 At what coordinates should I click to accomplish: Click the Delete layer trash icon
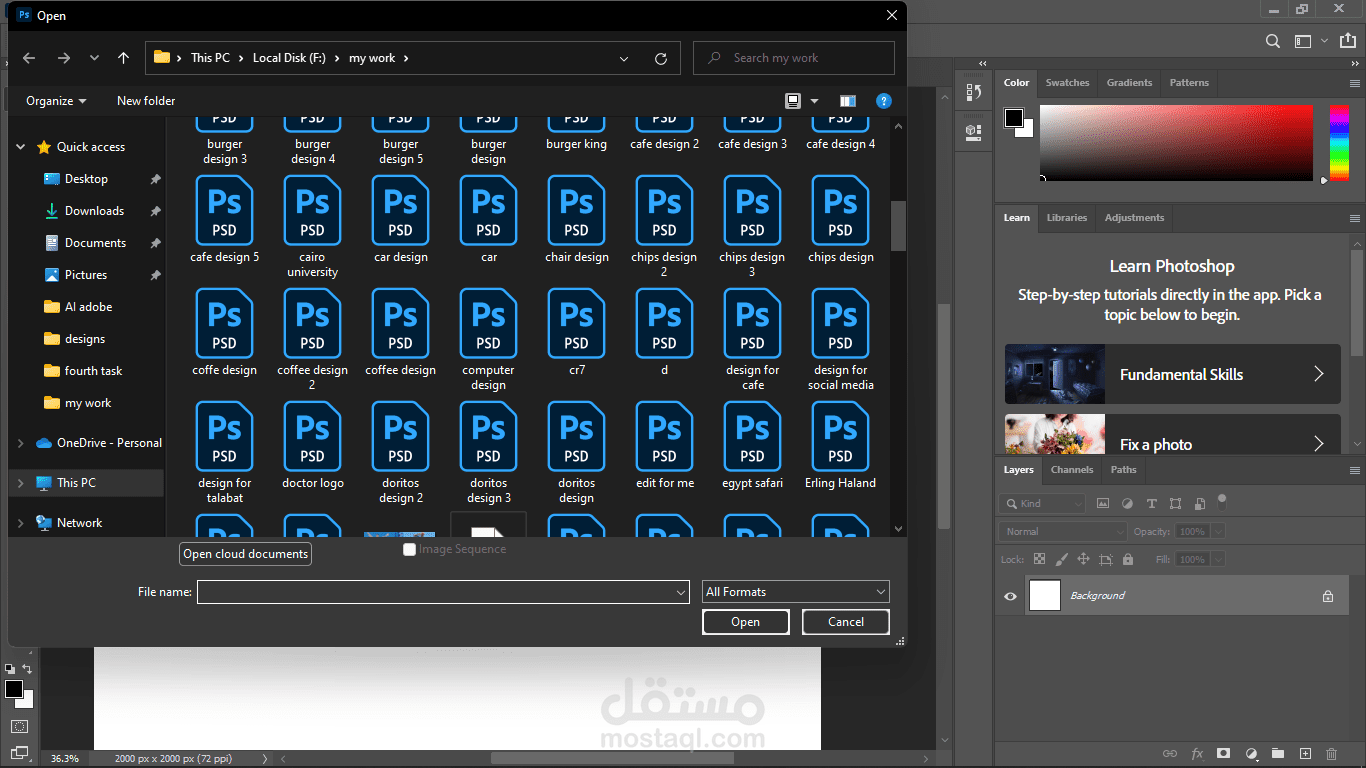pos(1331,753)
